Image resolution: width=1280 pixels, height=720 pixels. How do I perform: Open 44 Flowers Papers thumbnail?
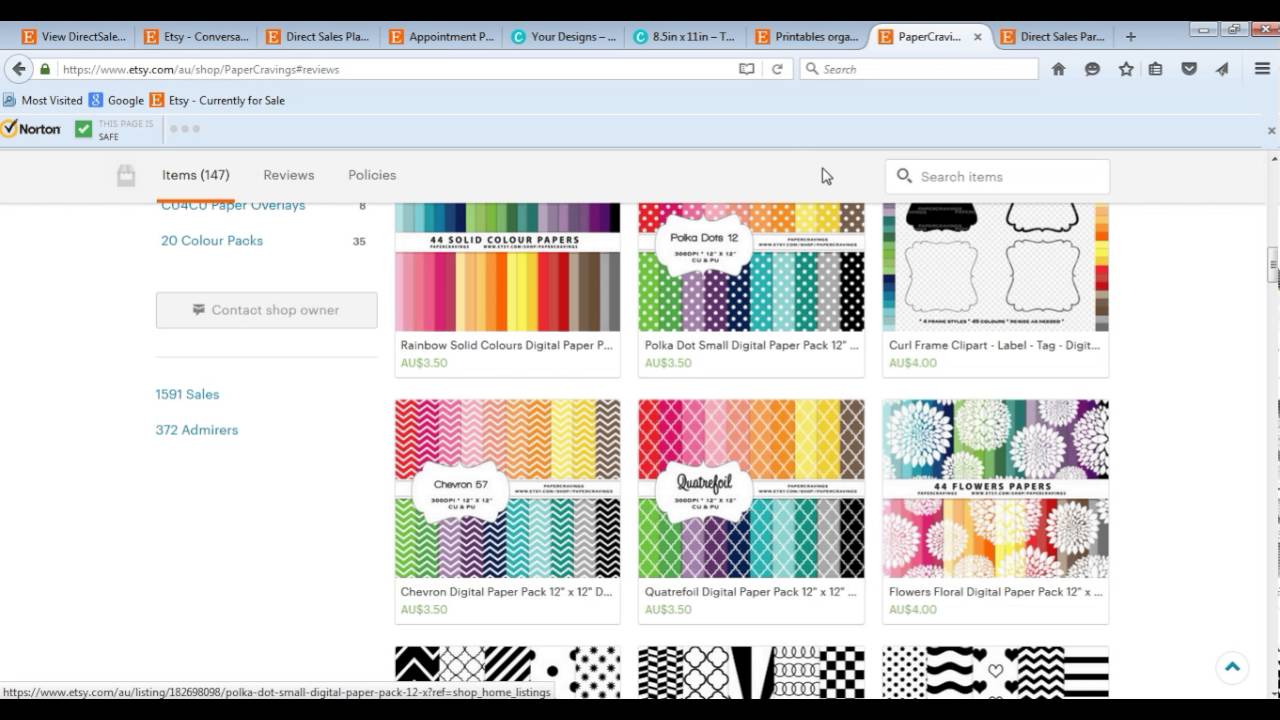tap(995, 489)
